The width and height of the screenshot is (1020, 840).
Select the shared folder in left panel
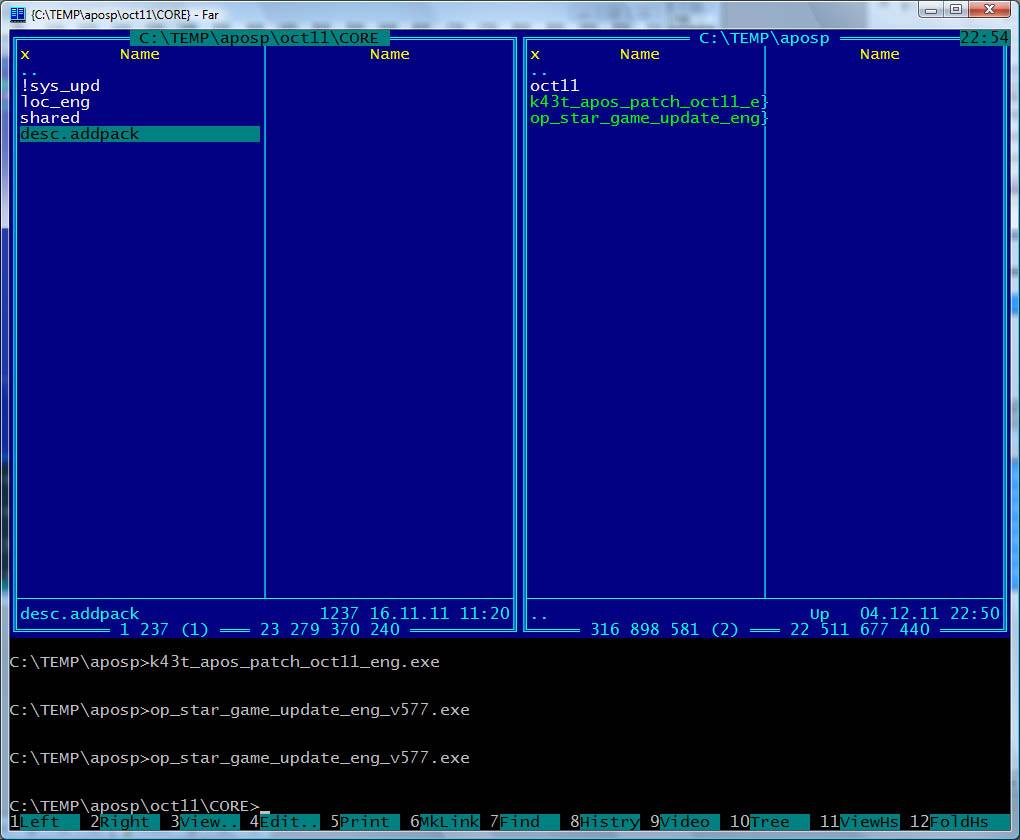(x=50, y=118)
